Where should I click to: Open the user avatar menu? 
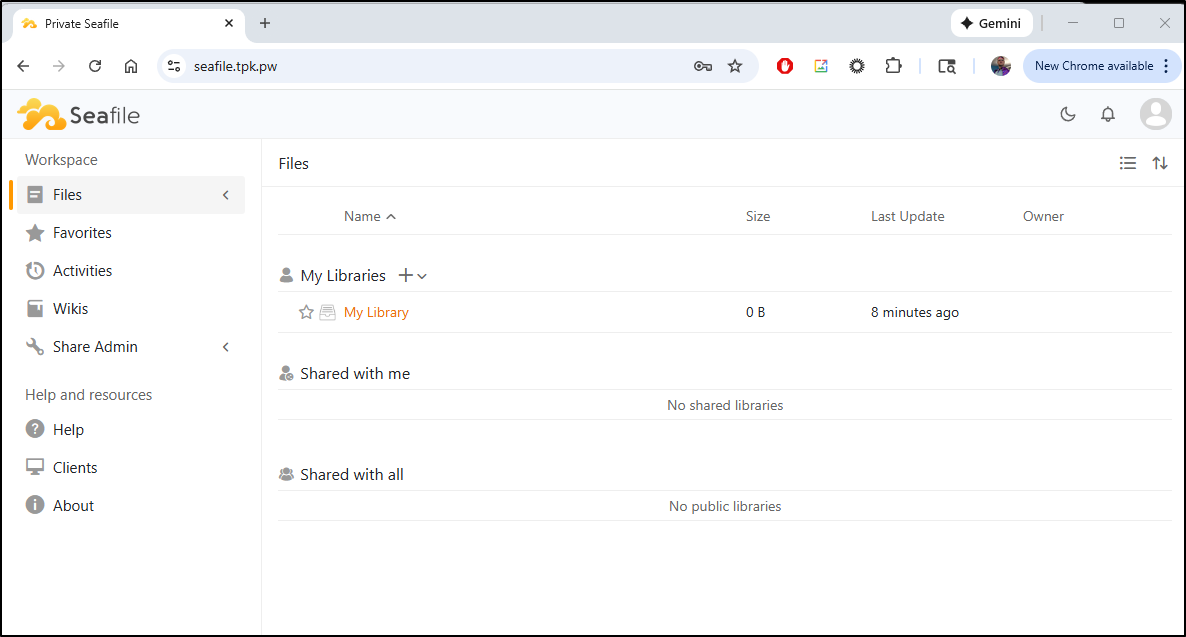coord(1156,114)
